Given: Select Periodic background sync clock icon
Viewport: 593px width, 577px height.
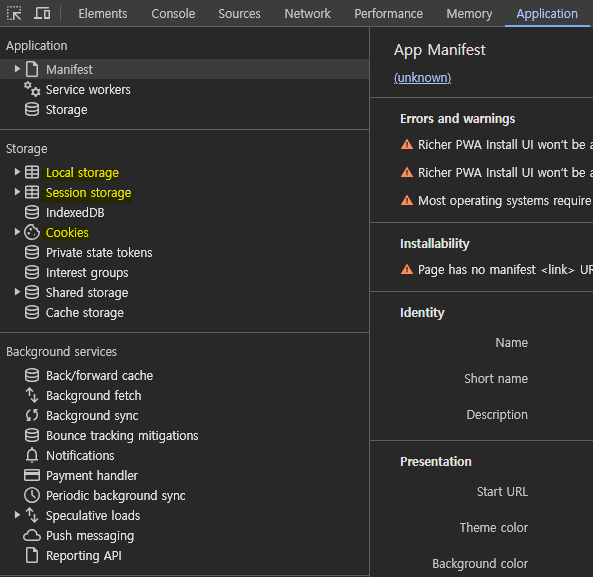Looking at the screenshot, I should [x=32, y=495].
